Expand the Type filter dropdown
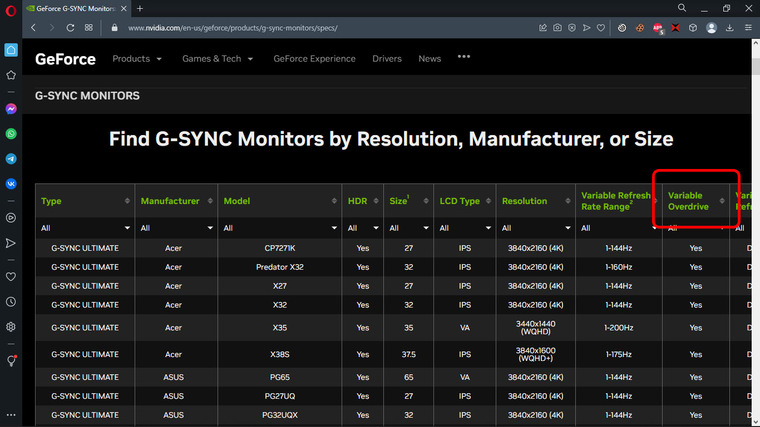 click(x=85, y=228)
